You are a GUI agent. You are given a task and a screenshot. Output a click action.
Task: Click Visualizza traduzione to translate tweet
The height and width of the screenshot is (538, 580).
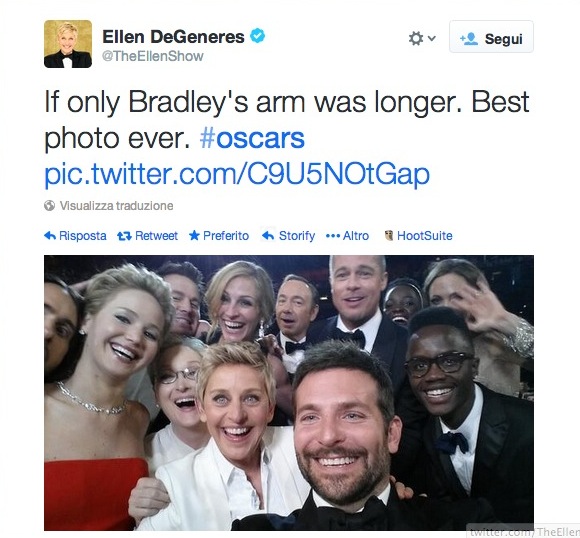[x=117, y=206]
